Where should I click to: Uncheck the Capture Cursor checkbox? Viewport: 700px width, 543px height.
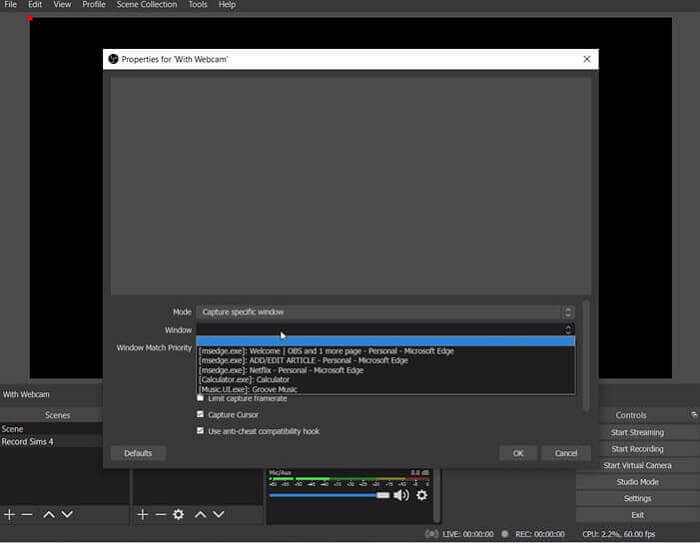[x=201, y=414]
